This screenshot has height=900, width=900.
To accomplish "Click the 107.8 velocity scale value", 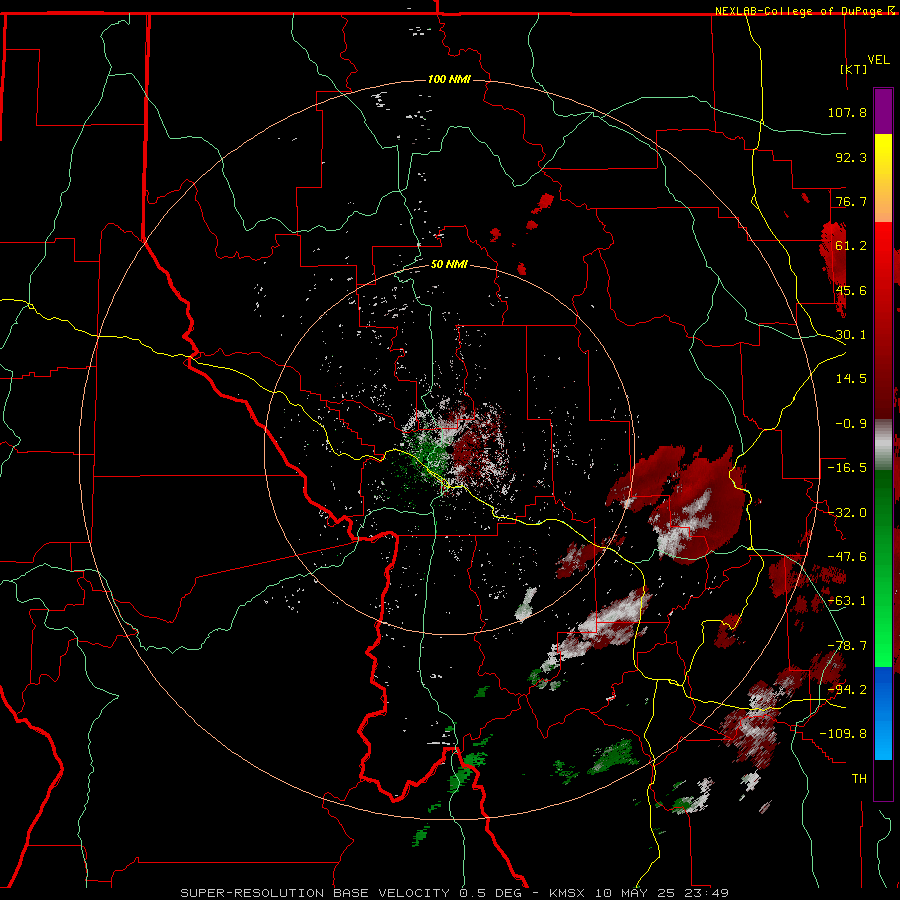I will pyautogui.click(x=847, y=112).
